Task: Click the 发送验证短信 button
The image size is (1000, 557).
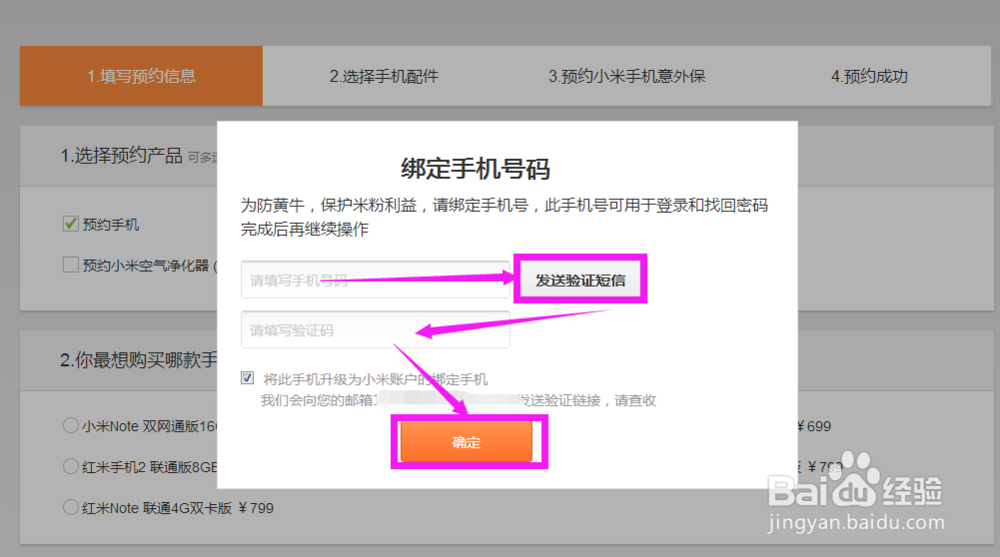Action: pyautogui.click(x=580, y=279)
